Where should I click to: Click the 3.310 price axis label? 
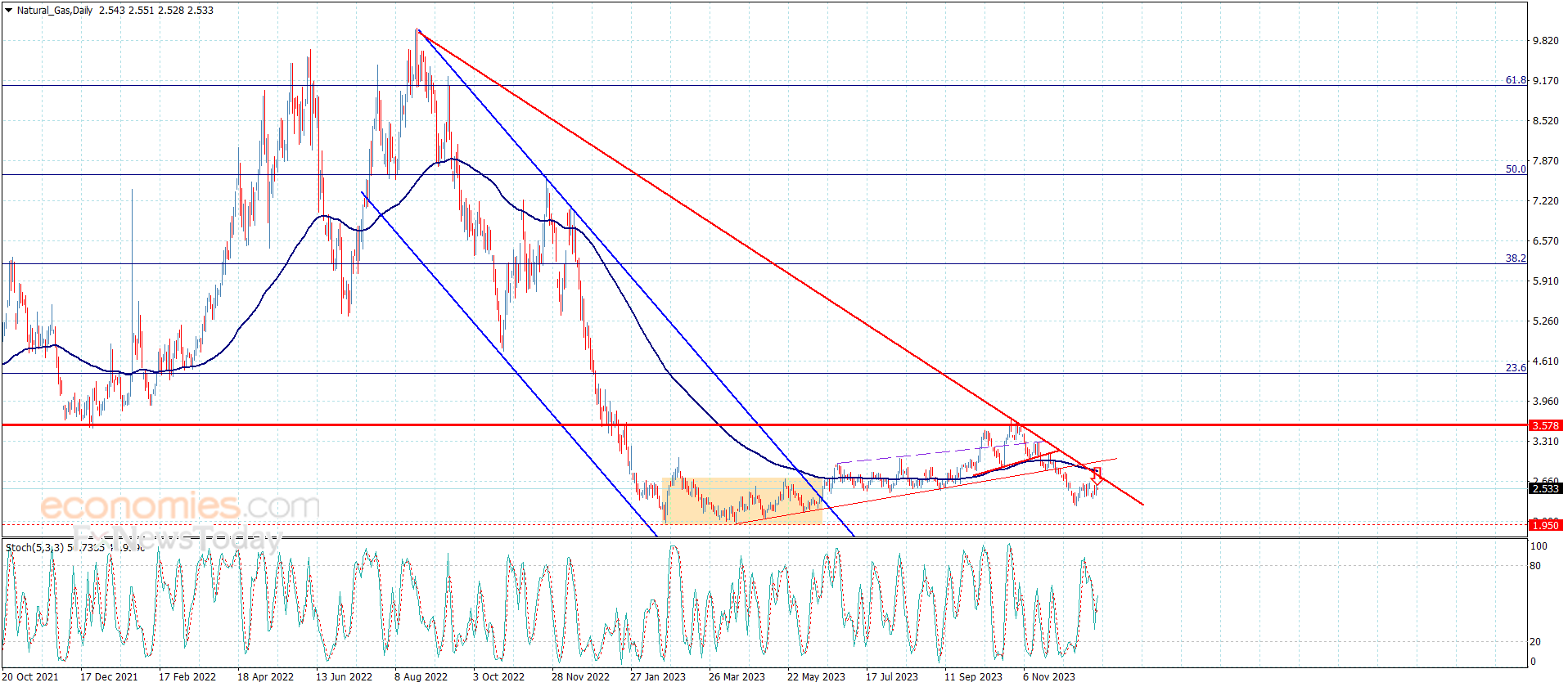point(1545,441)
